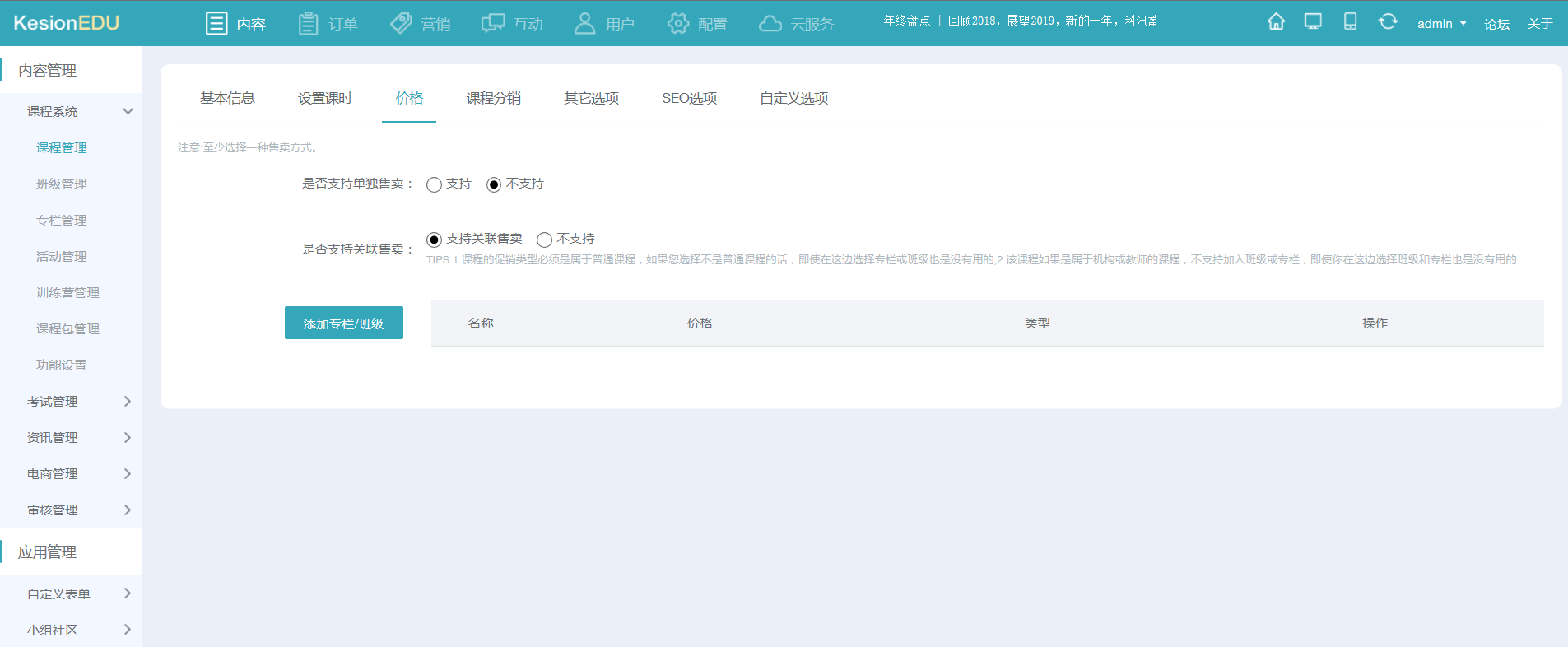Viewport: 1568px width, 647px height.
Task: Open the 营销 marketing tag icon
Action: point(401,24)
